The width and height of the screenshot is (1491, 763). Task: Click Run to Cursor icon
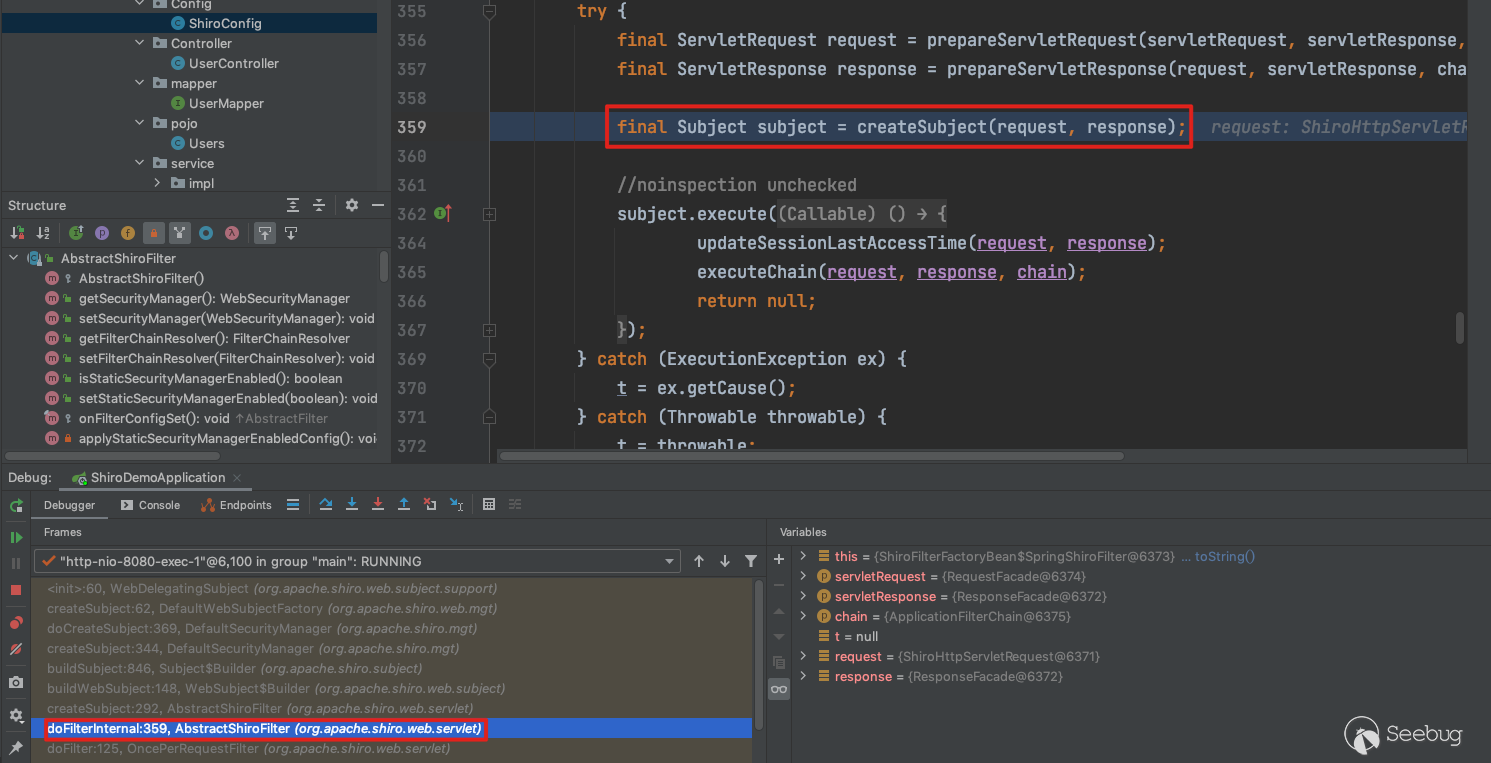(456, 505)
